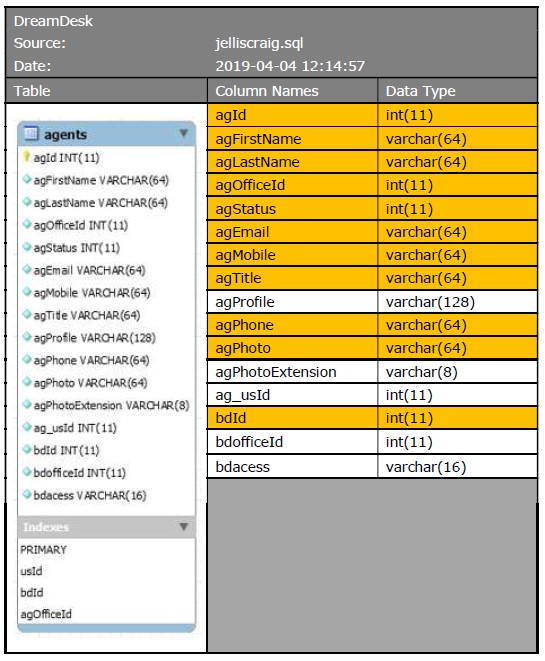Click the primary key icon beside agId

point(27,157)
